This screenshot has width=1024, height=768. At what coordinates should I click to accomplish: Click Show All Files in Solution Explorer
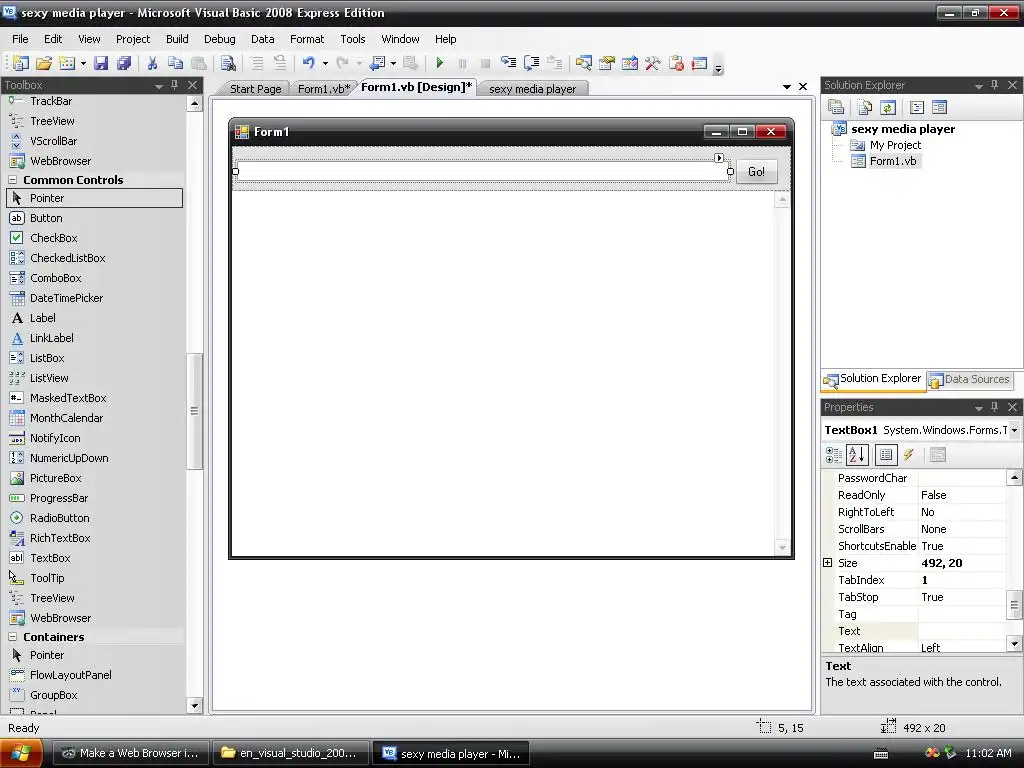tap(865, 107)
